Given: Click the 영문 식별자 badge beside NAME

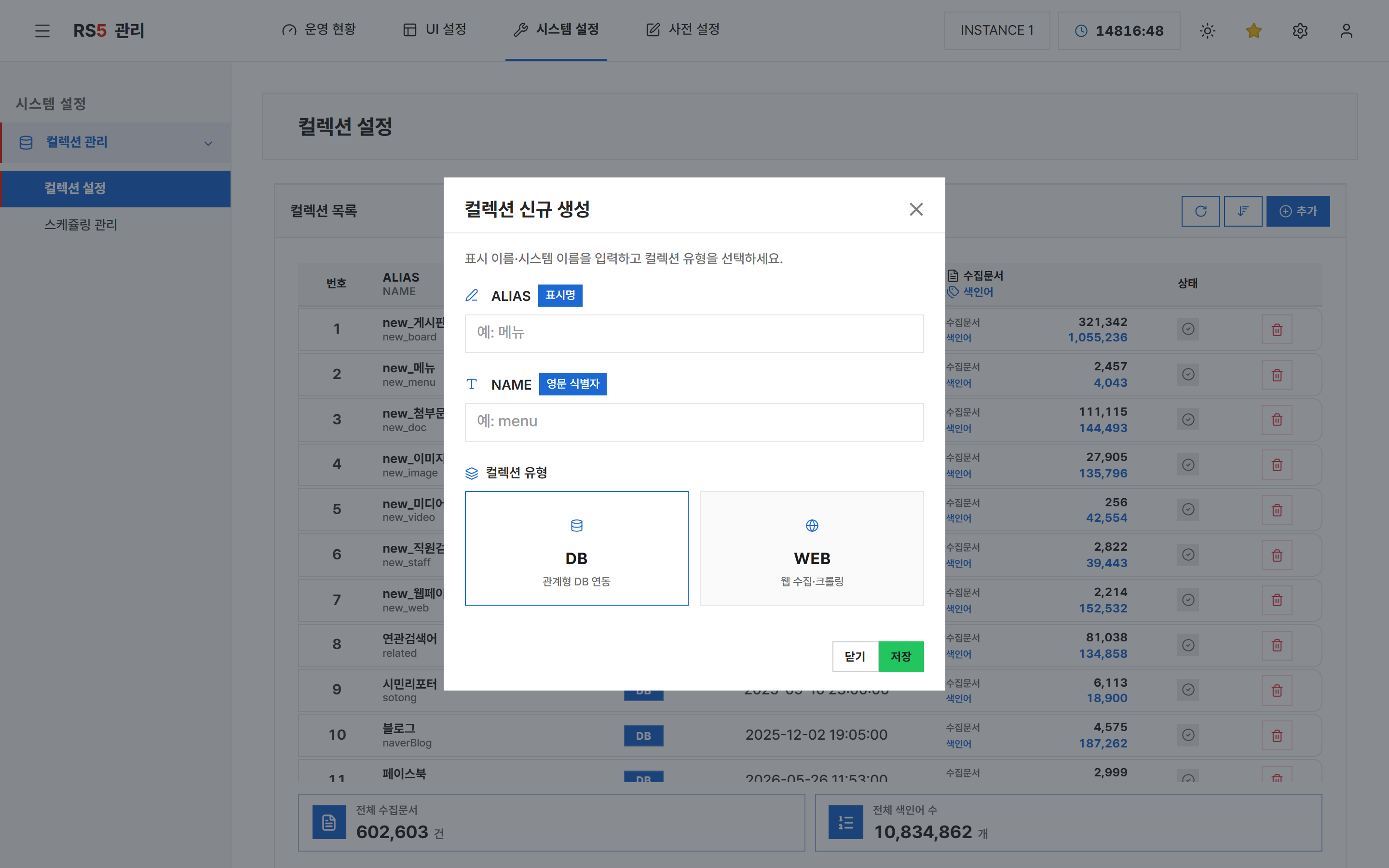Looking at the screenshot, I should [573, 384].
